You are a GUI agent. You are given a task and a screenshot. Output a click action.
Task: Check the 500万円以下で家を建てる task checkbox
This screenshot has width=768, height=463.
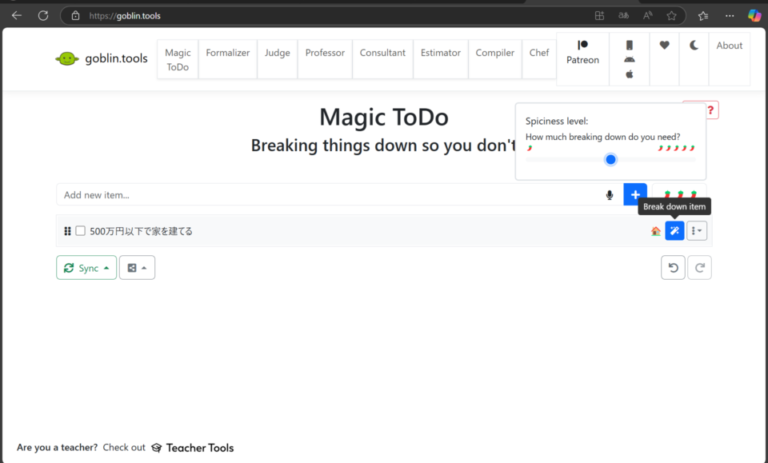81,231
